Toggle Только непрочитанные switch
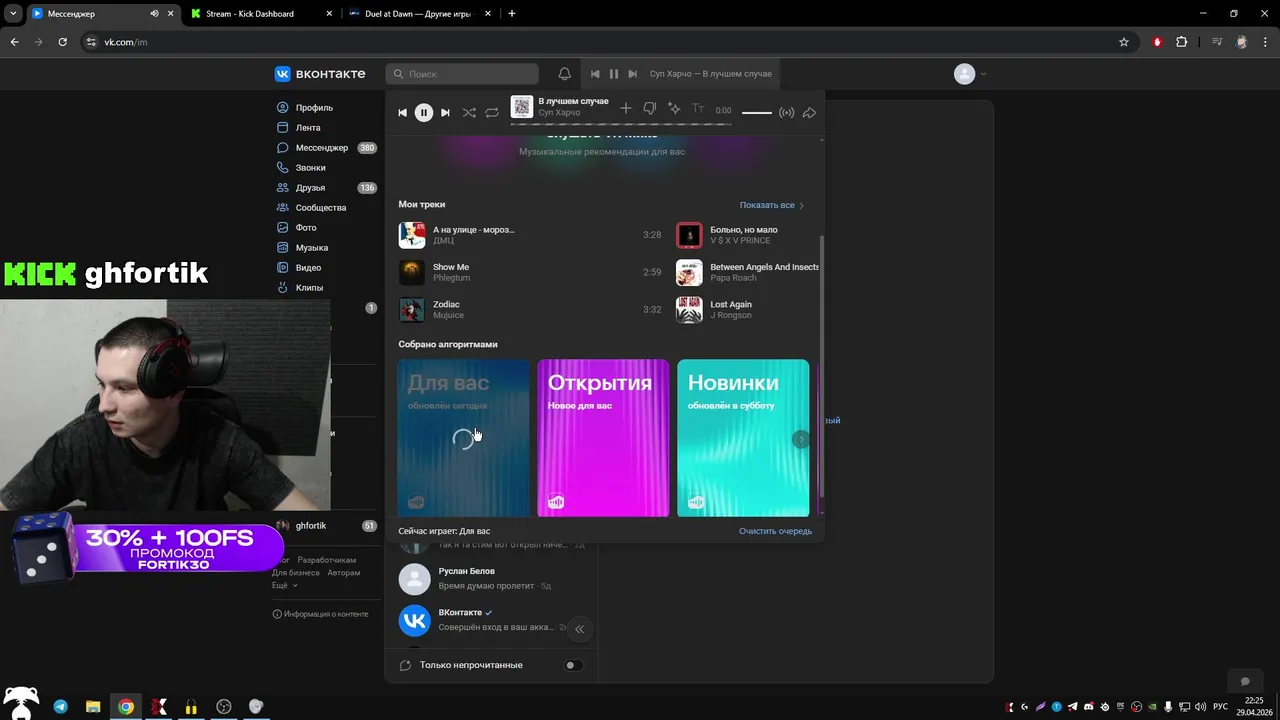The width and height of the screenshot is (1280, 720). coord(573,665)
